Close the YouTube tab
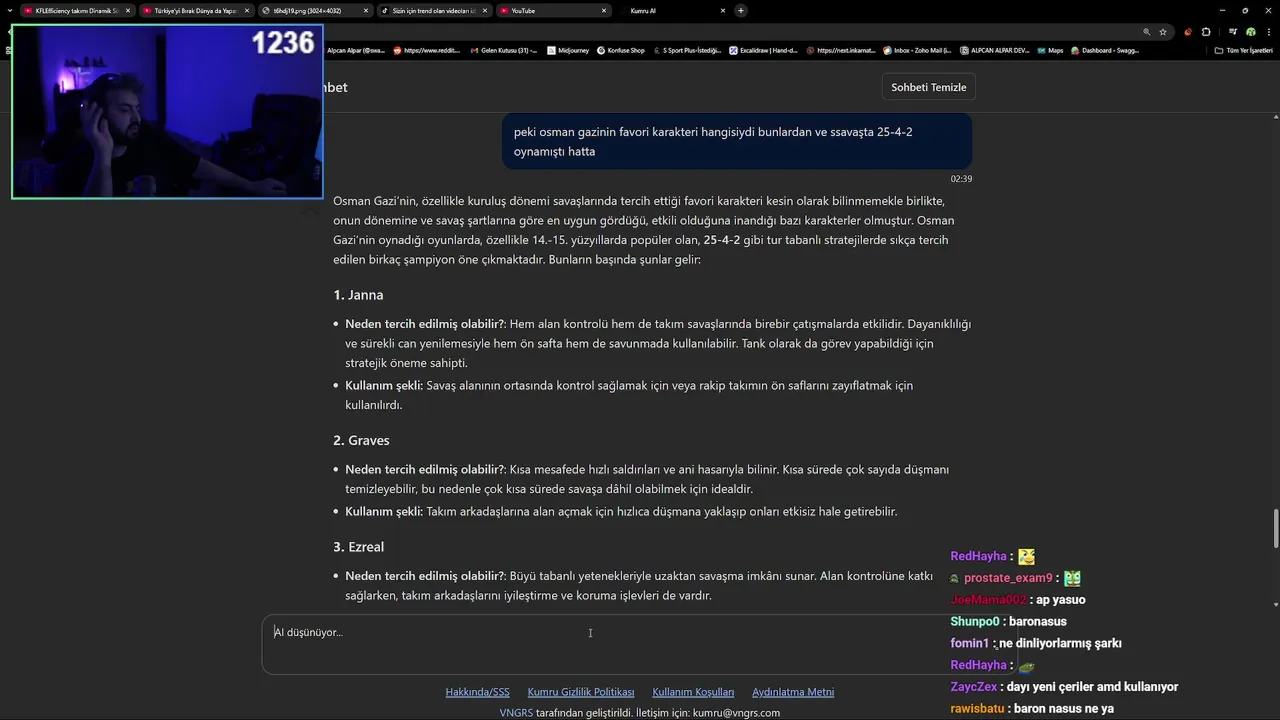This screenshot has width=1280, height=720. (x=604, y=10)
